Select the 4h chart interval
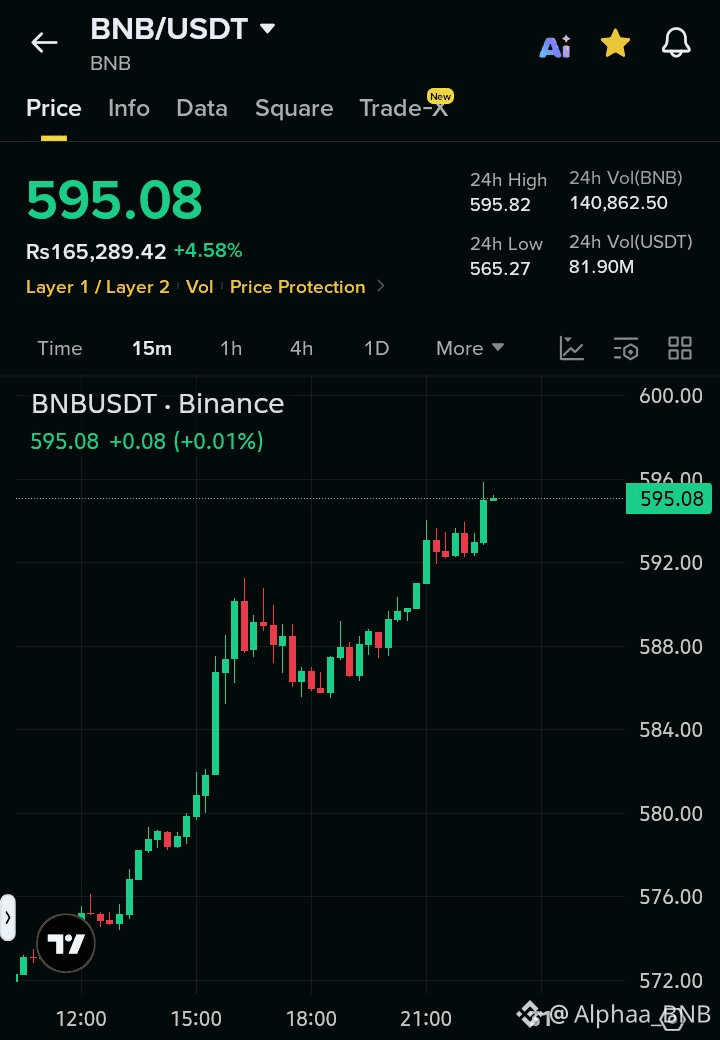This screenshot has height=1040, width=720. click(x=301, y=348)
